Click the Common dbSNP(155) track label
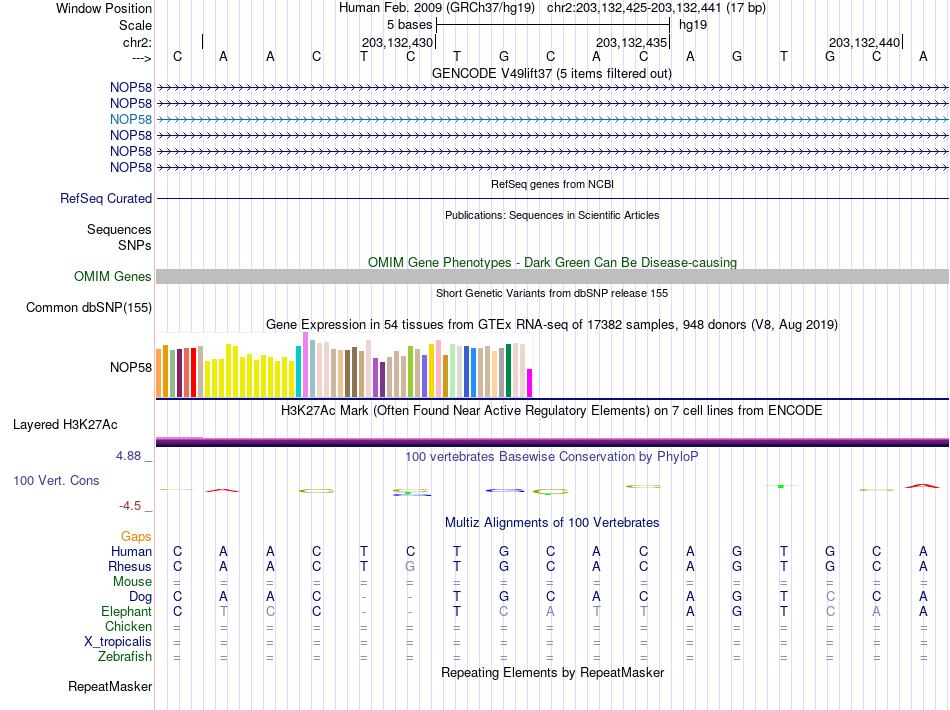Screen dimensions: 950x710 (89, 307)
